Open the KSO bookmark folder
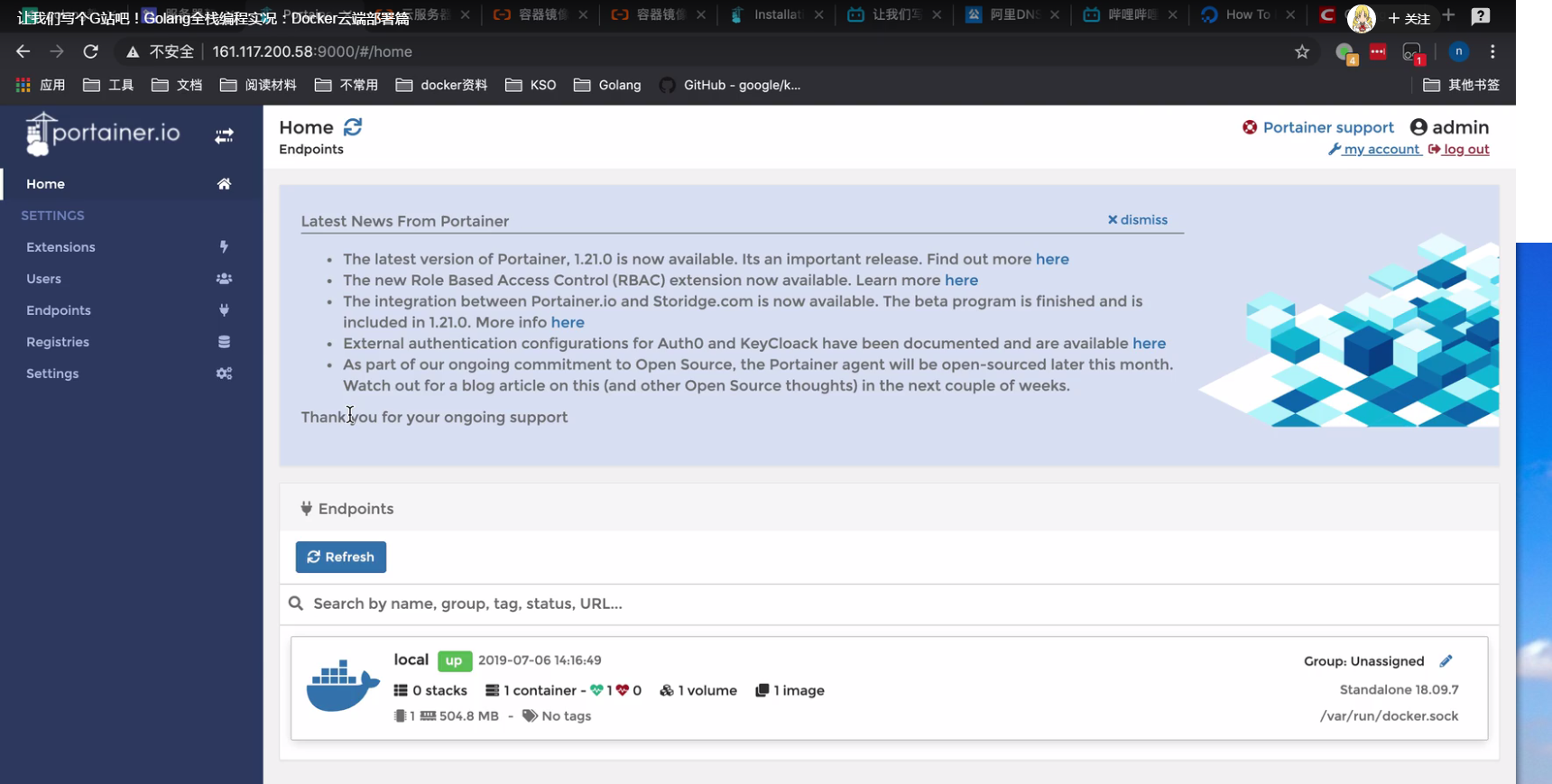Image resolution: width=1552 pixels, height=784 pixels. 531,85
